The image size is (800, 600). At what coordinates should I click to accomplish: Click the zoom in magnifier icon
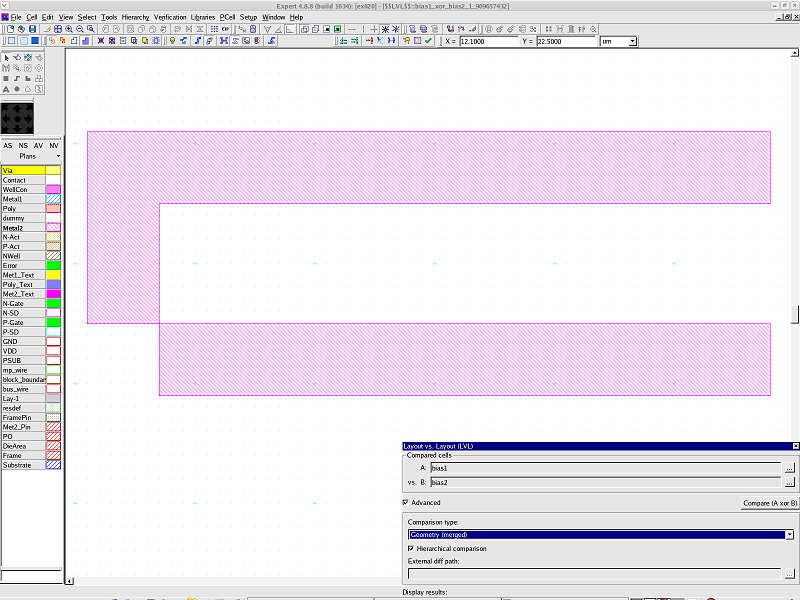[x=68, y=29]
